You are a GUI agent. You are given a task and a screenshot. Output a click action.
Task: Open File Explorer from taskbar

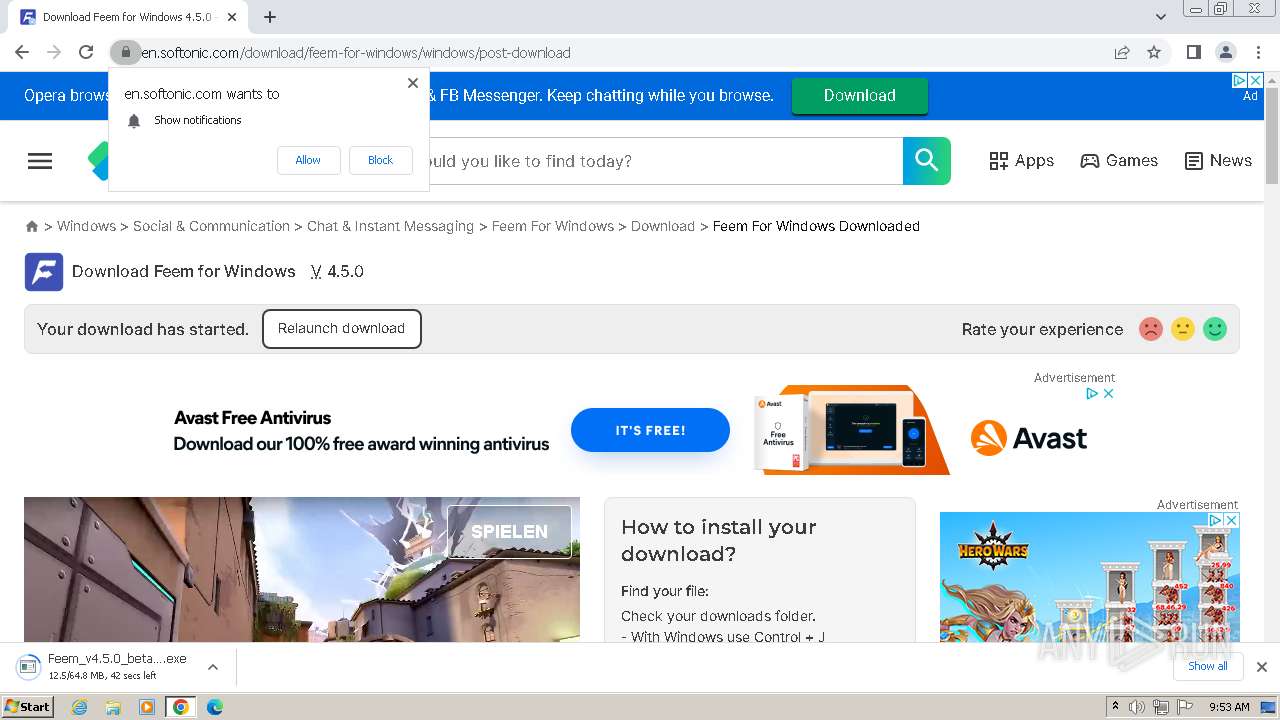[113, 707]
